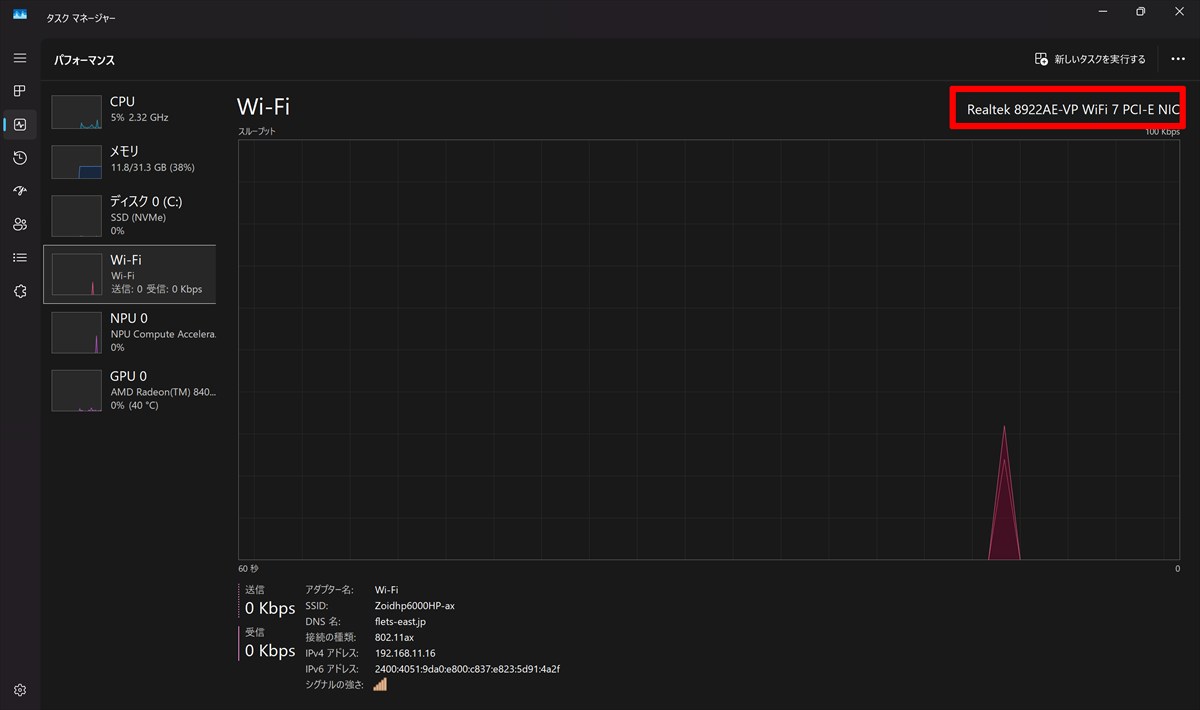
Task: Click the パフォーマンス page title
Action: 85,60
